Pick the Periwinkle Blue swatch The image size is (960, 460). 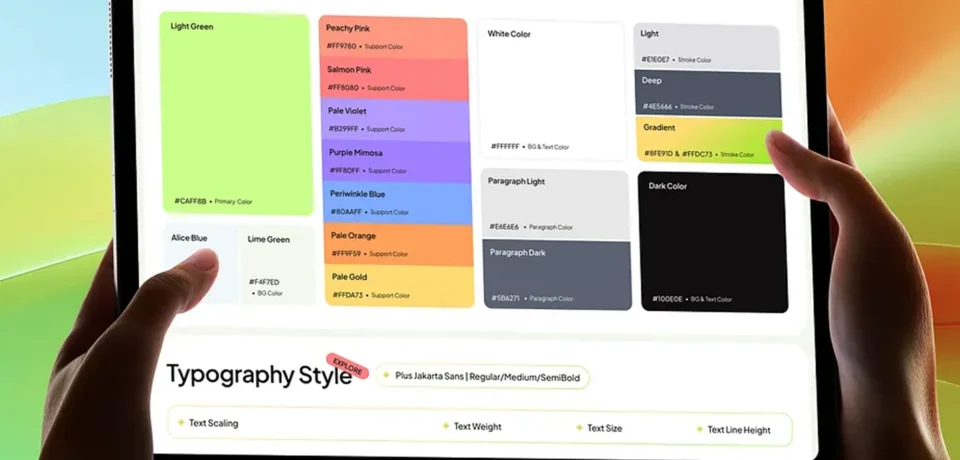pyautogui.click(x=399, y=203)
